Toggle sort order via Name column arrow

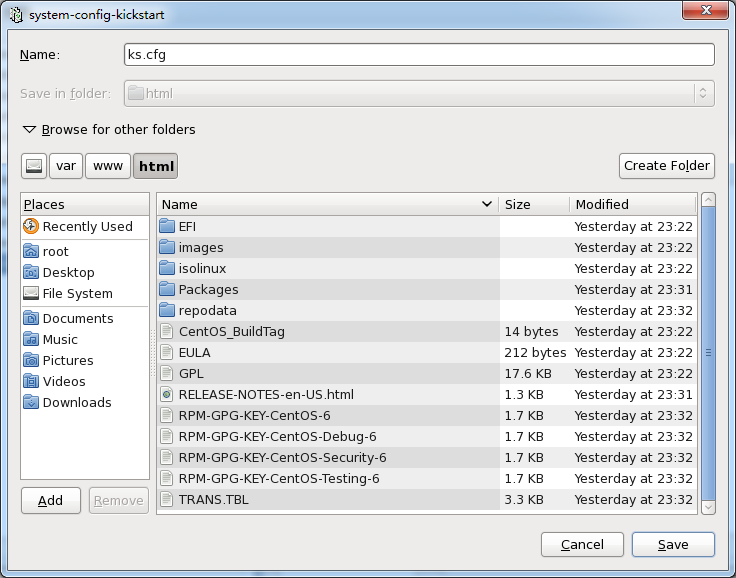click(487, 204)
